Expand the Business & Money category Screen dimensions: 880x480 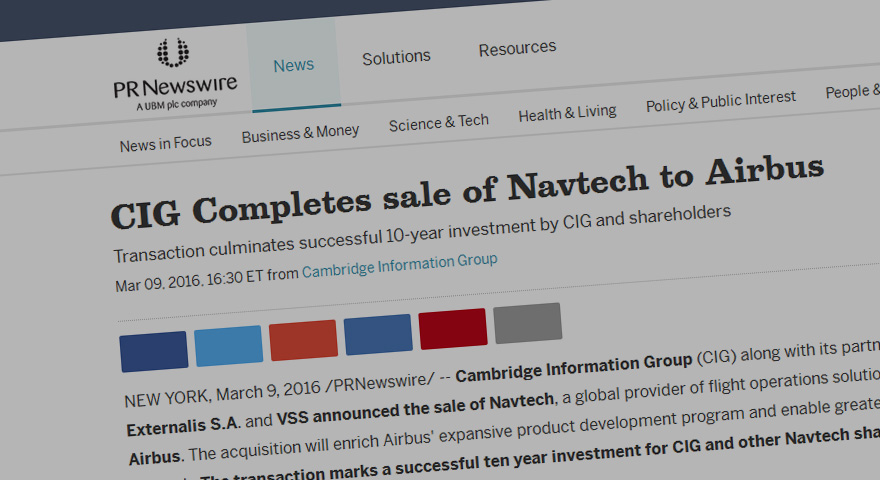click(300, 133)
